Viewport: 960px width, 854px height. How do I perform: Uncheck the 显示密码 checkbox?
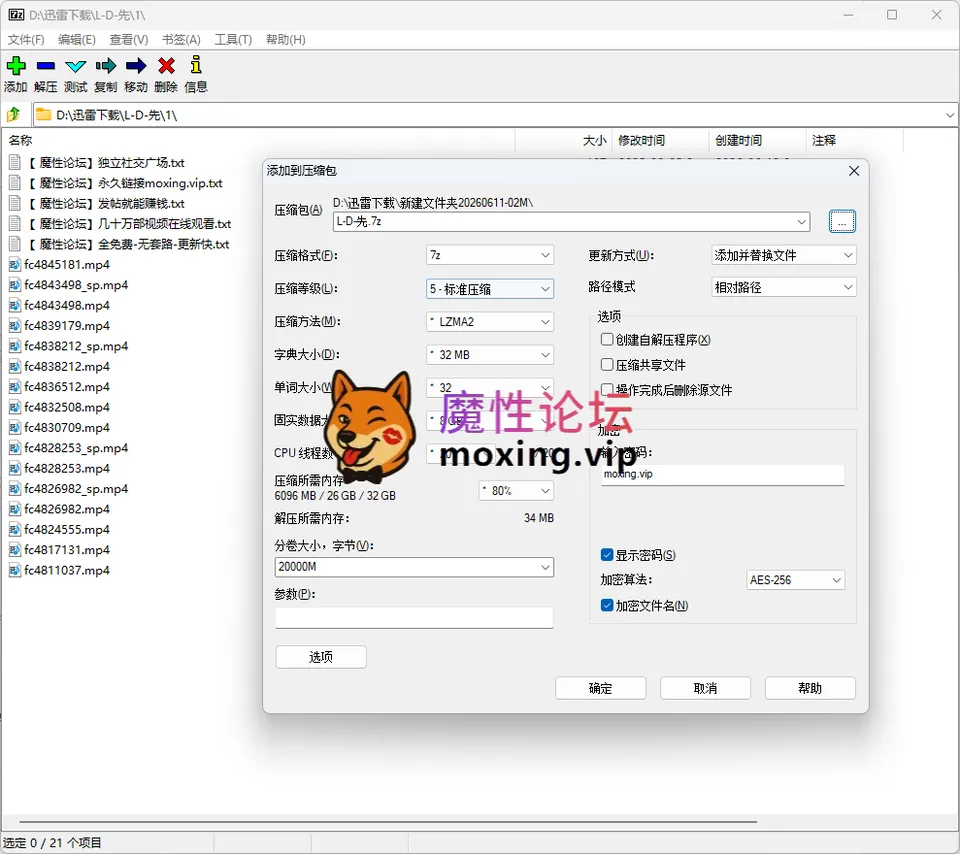coord(607,555)
